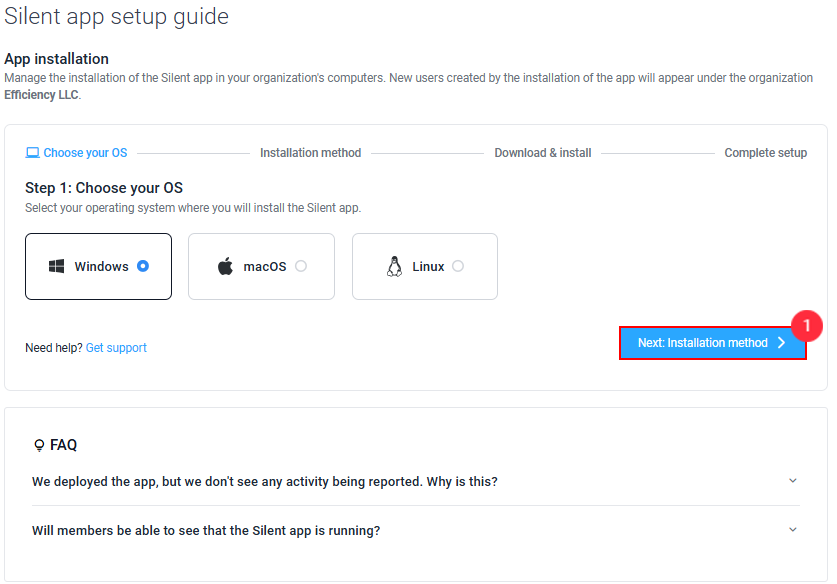Click the lightbulb icon next to FAQ
This screenshot has height=584, width=837.
click(x=39, y=445)
